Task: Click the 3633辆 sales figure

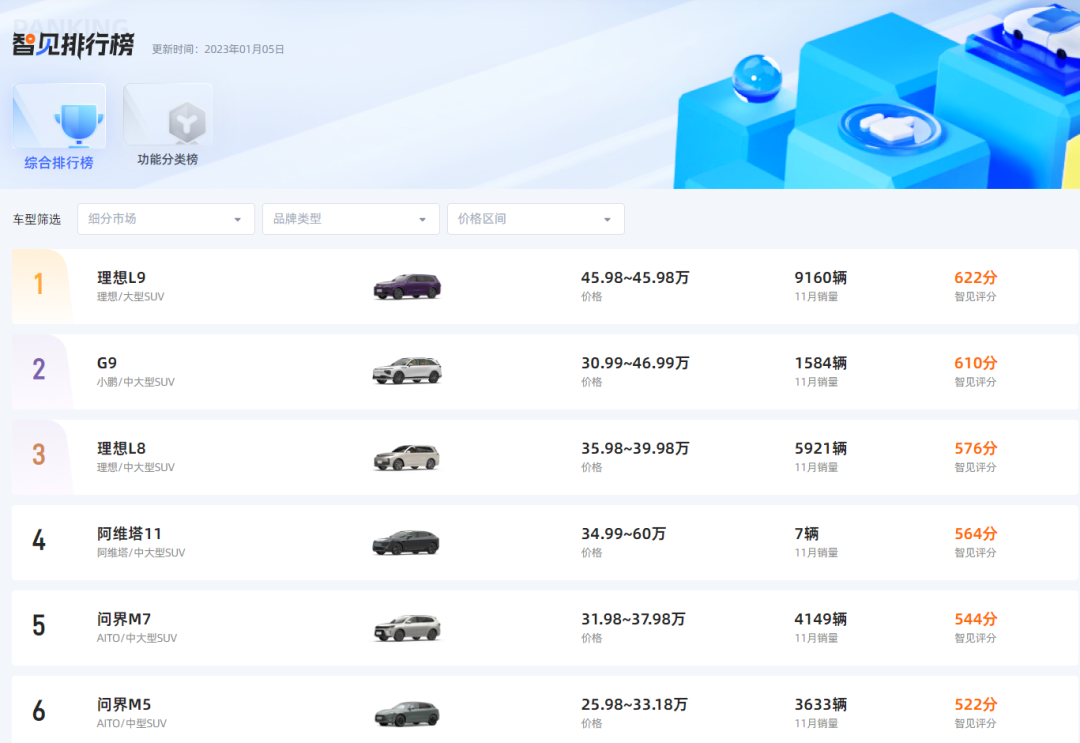Action: point(820,704)
